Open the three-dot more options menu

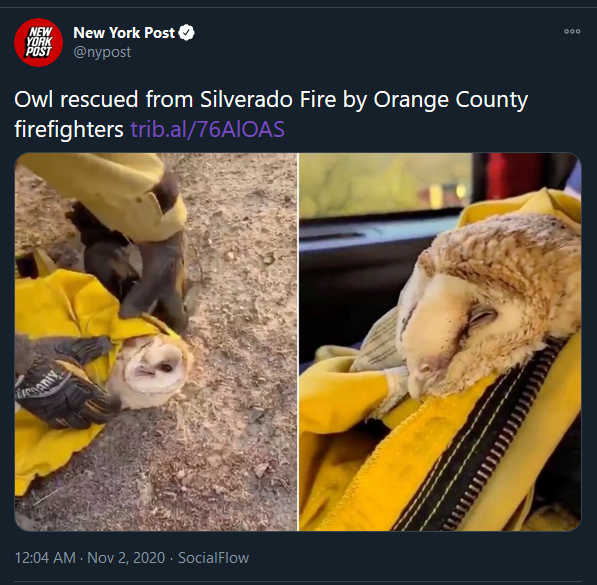tap(572, 32)
